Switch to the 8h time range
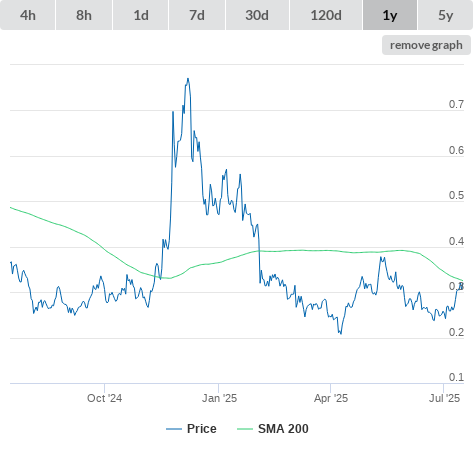Screen dimensions: 474x455 pyautogui.click(x=84, y=15)
